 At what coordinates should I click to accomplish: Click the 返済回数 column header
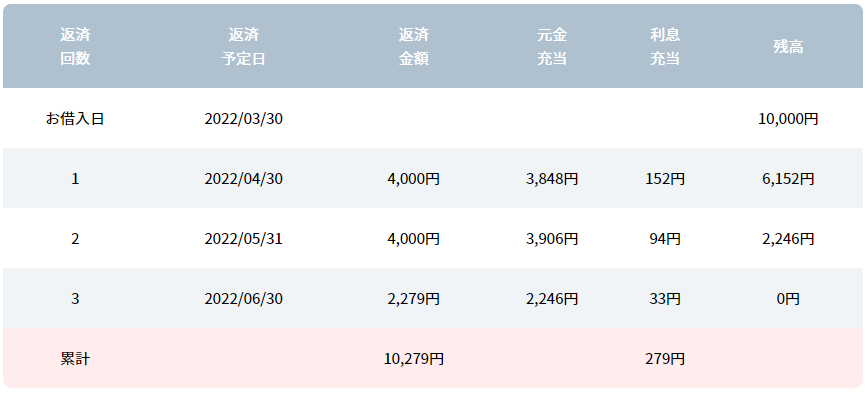tap(75, 46)
